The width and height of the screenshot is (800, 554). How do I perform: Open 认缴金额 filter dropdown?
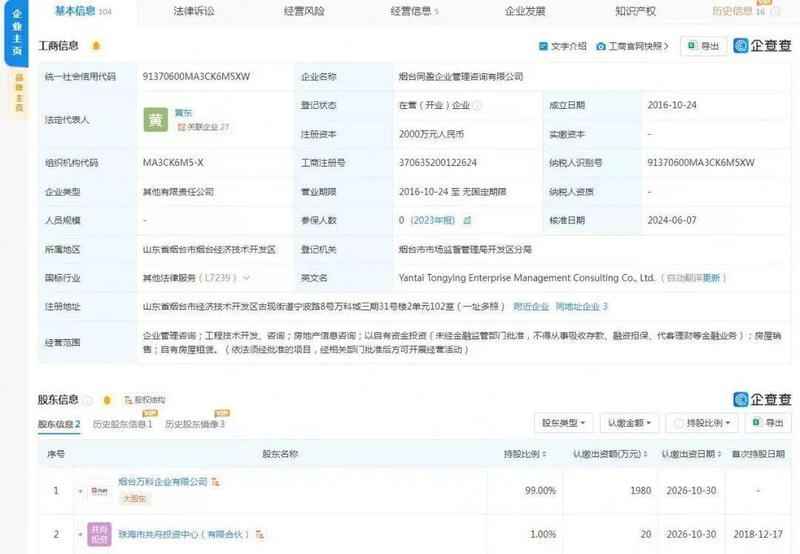tap(629, 423)
